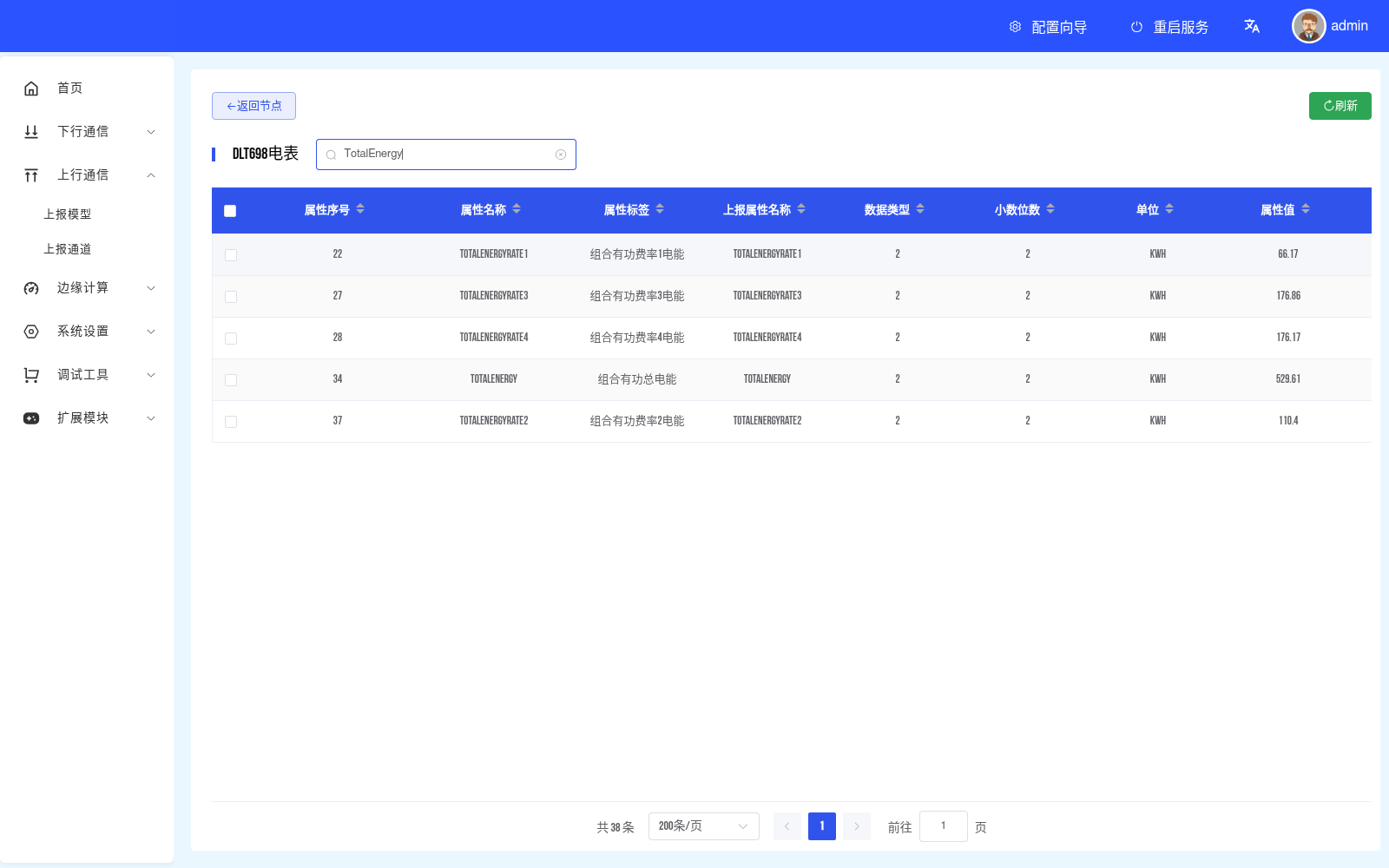
Task: Clear the TotalEnergy search text
Action: tap(561, 155)
